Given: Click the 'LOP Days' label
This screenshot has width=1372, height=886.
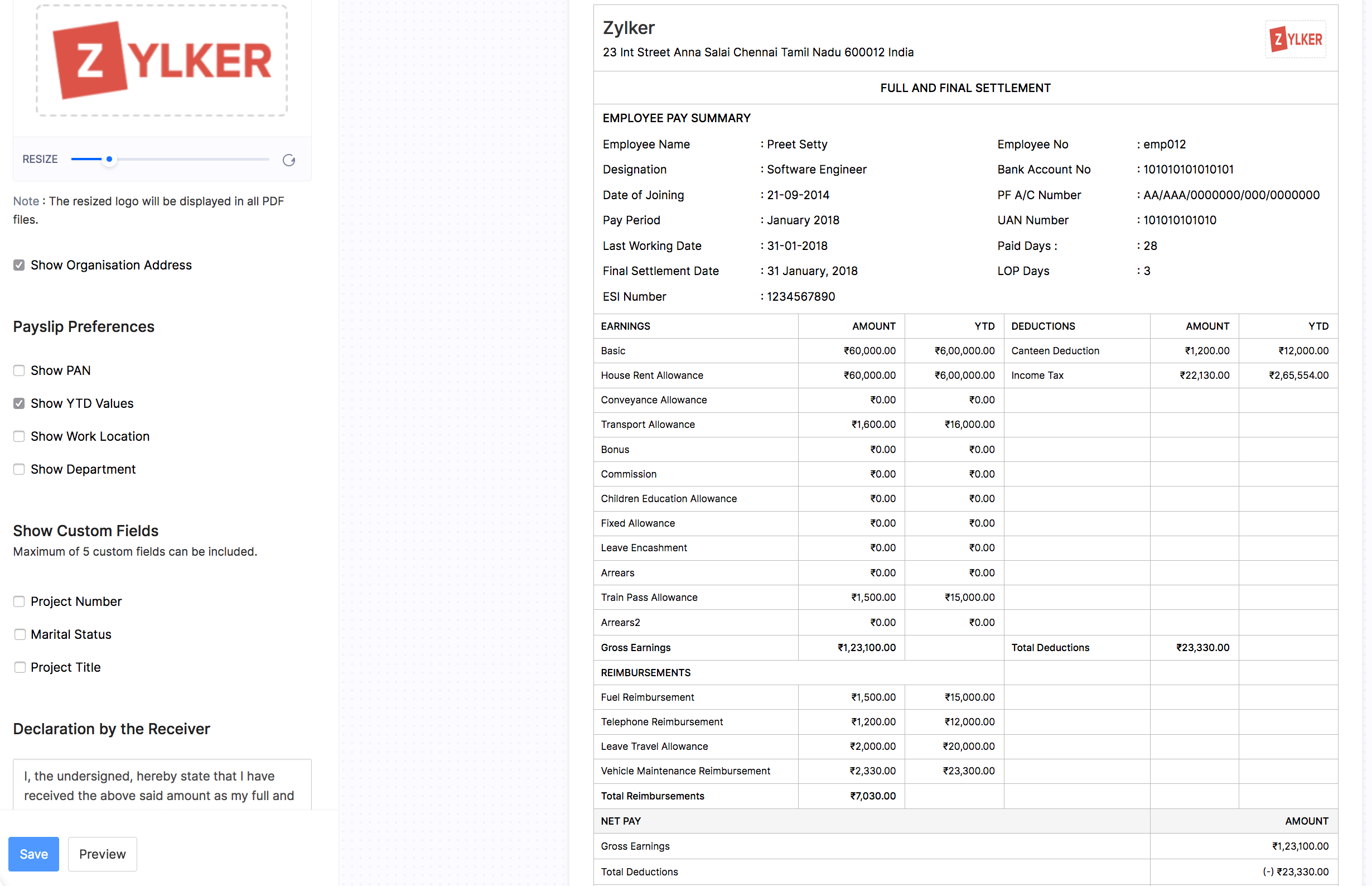Looking at the screenshot, I should click(x=1023, y=271).
